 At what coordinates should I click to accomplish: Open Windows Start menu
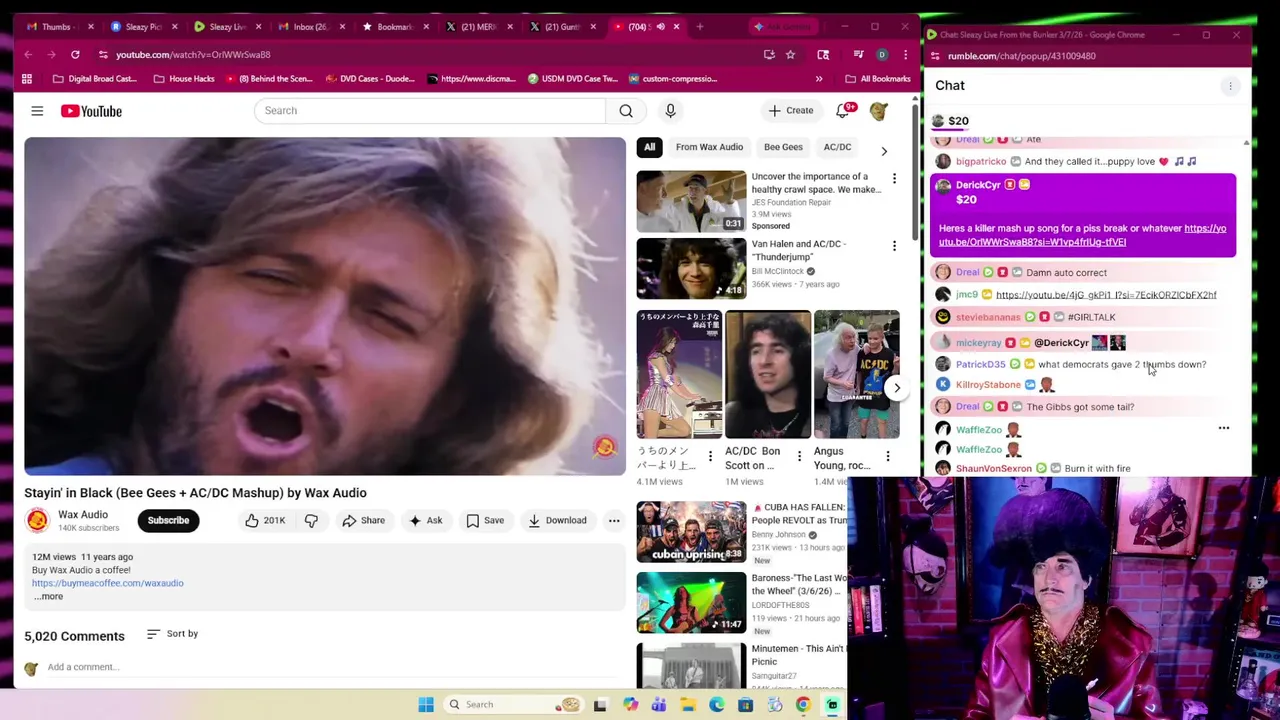(x=426, y=705)
